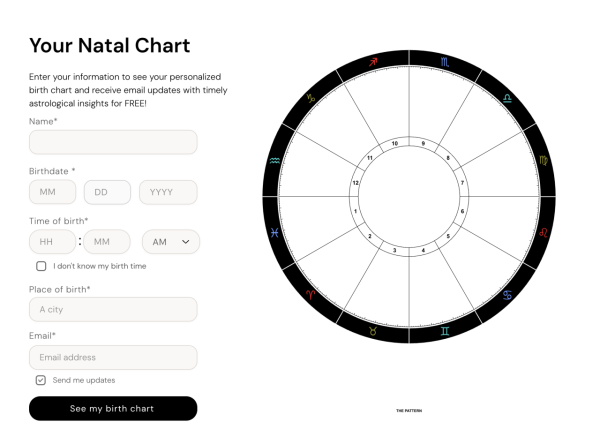Select the Libra symbol on chart ring
This screenshot has height=437, width=600.
pyautogui.click(x=507, y=98)
